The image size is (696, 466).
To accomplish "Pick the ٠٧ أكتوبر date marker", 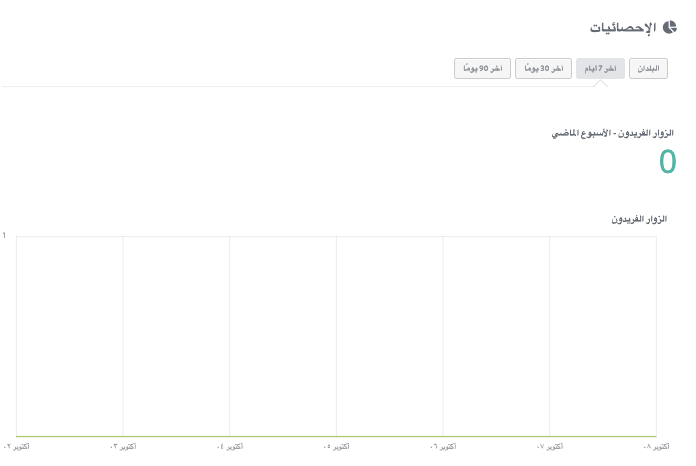I will point(550,446).
